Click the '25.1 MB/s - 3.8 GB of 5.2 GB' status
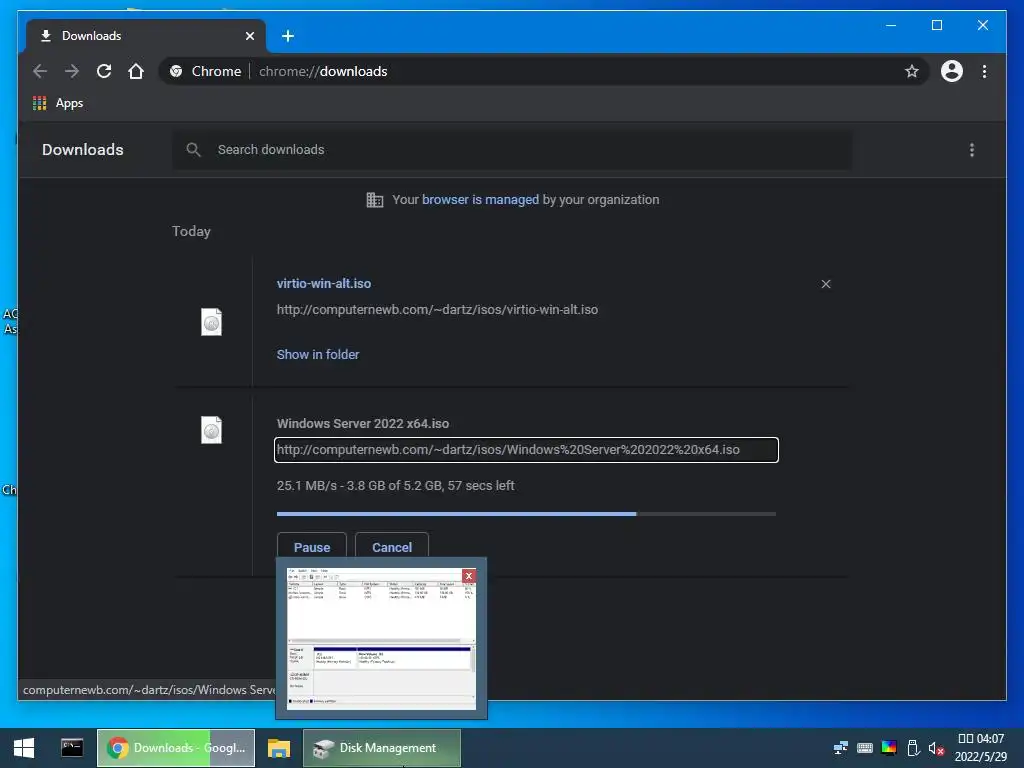1024x768 pixels. tap(396, 485)
